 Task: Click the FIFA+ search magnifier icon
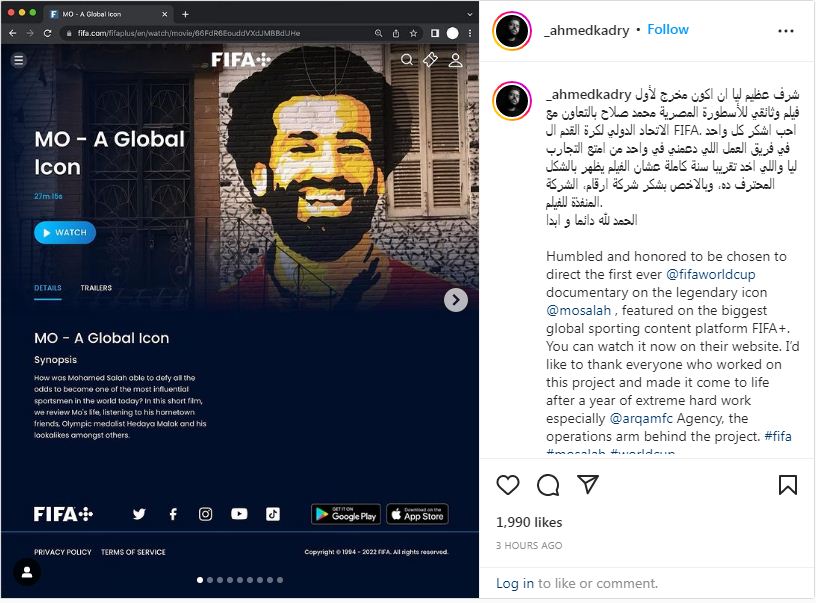pyautogui.click(x=407, y=60)
